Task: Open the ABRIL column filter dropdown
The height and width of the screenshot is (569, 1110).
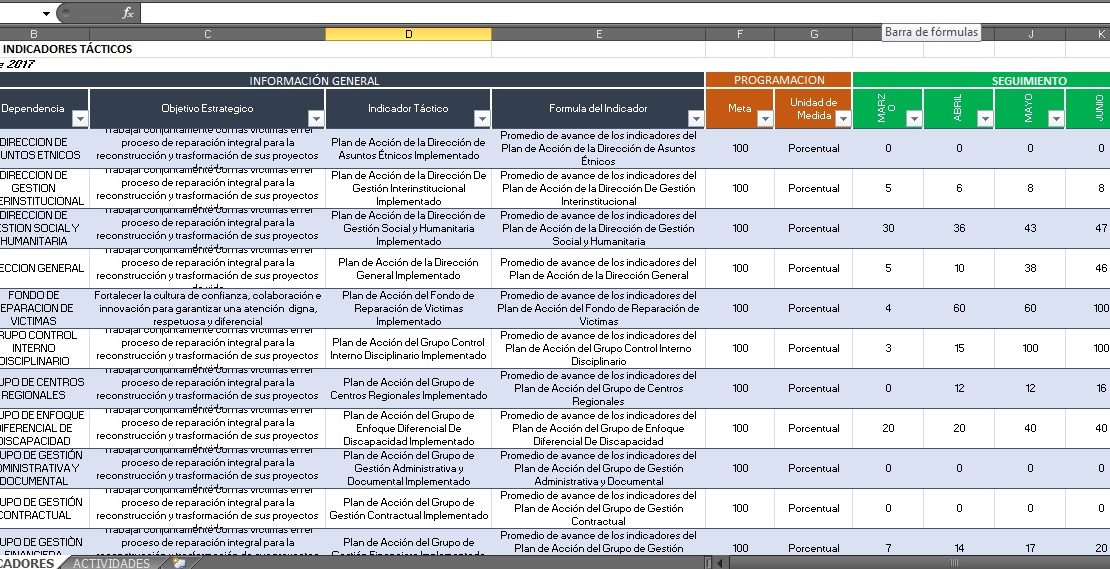Action: pyautogui.click(x=985, y=119)
